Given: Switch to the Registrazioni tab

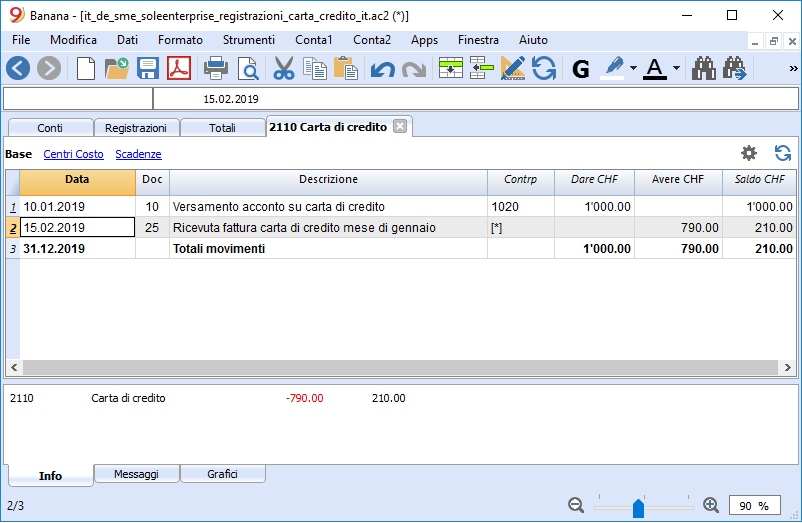Looking at the screenshot, I should point(136,128).
